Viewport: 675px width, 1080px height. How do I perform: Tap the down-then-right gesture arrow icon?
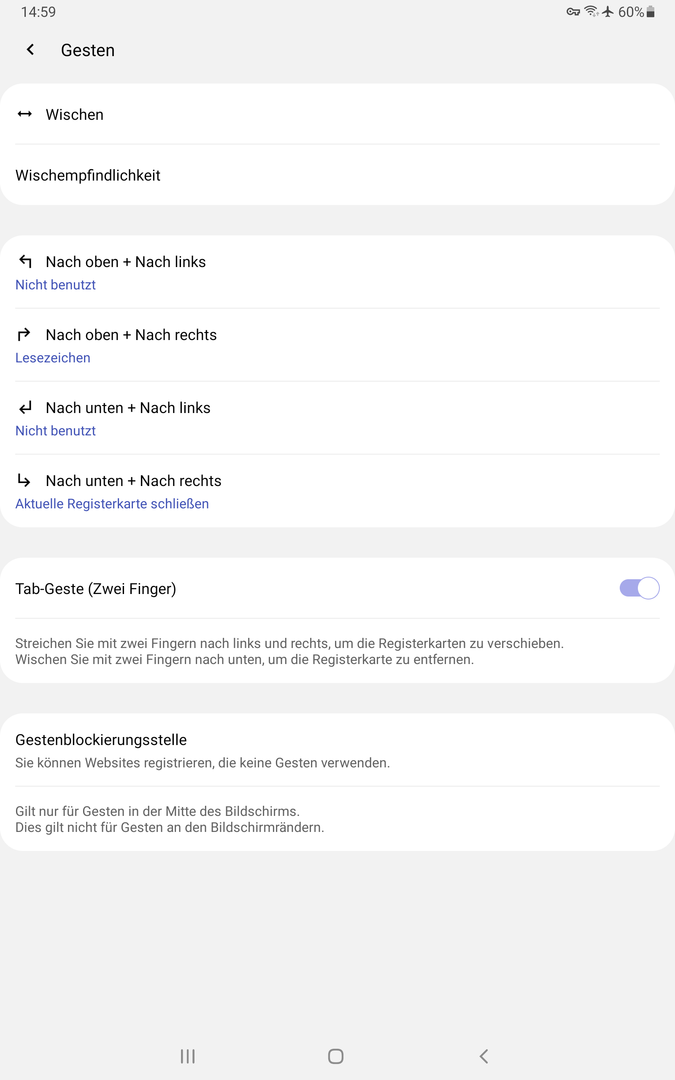(25, 480)
